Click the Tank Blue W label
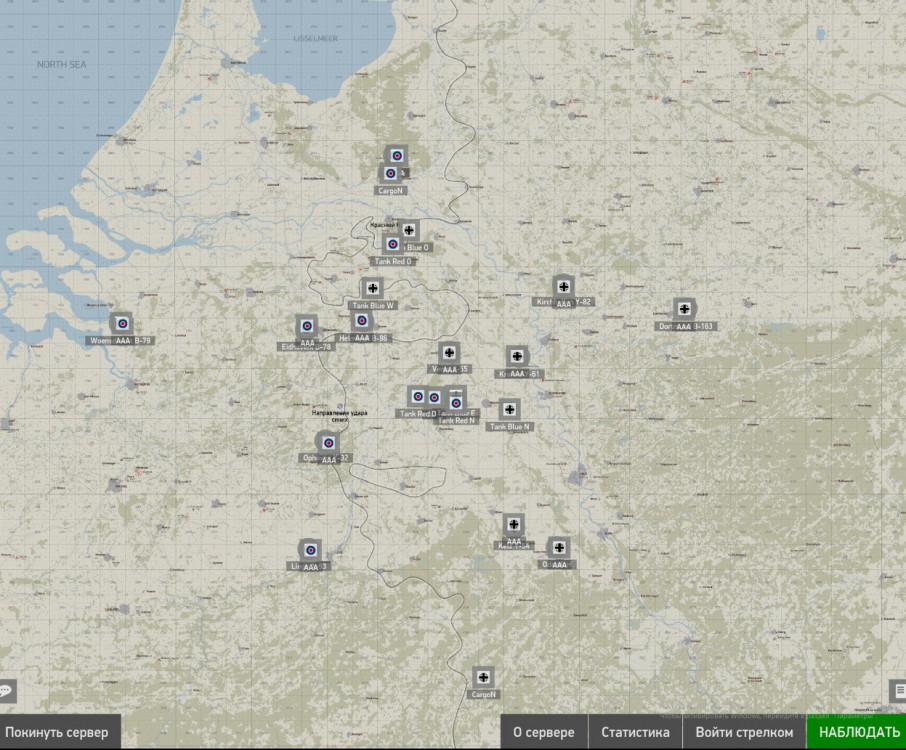 (373, 306)
